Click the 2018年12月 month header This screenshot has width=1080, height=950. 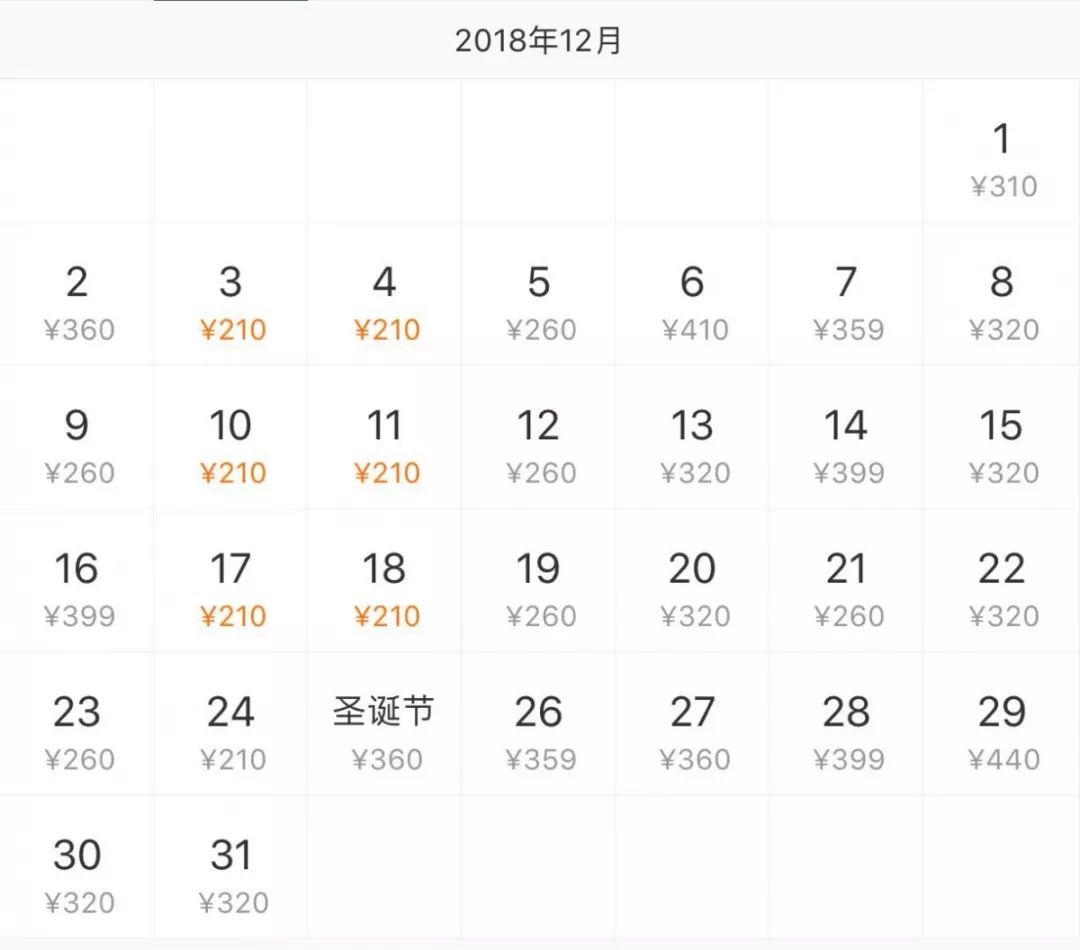[540, 41]
